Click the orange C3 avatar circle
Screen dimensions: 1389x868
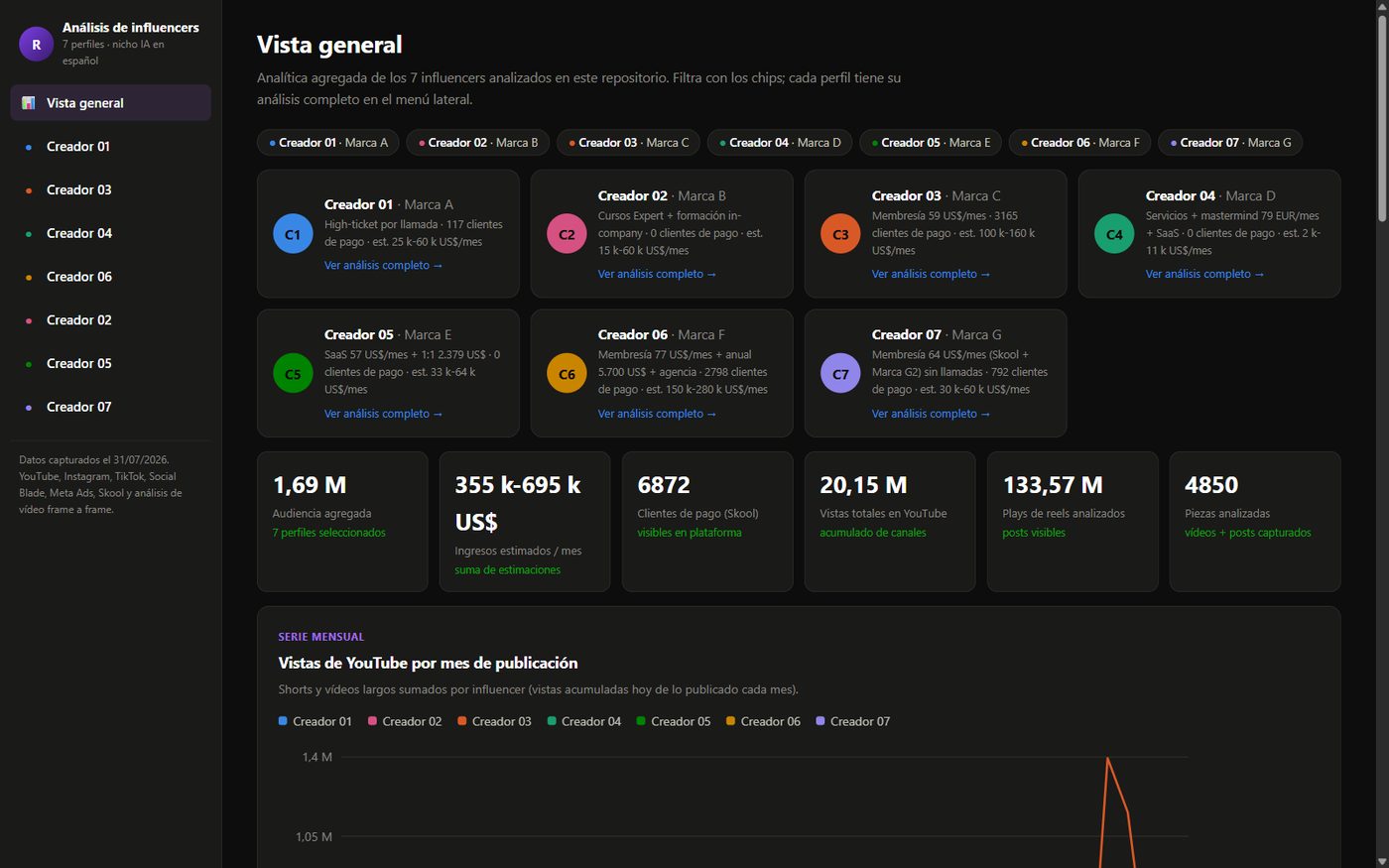click(840, 234)
